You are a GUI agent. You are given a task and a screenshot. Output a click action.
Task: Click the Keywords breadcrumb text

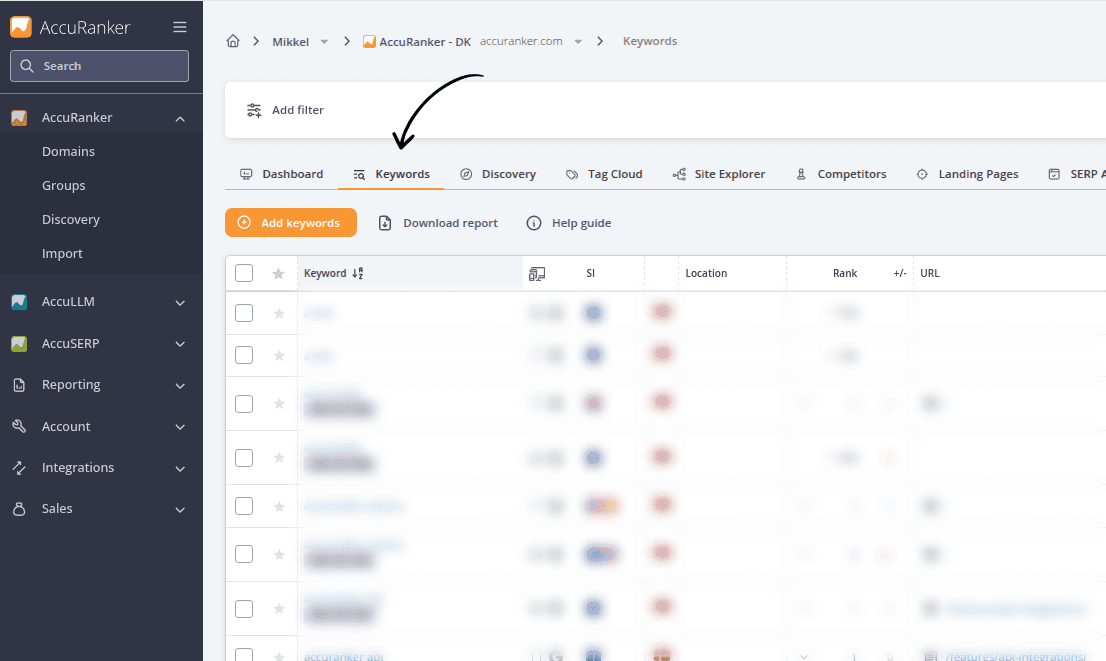650,41
